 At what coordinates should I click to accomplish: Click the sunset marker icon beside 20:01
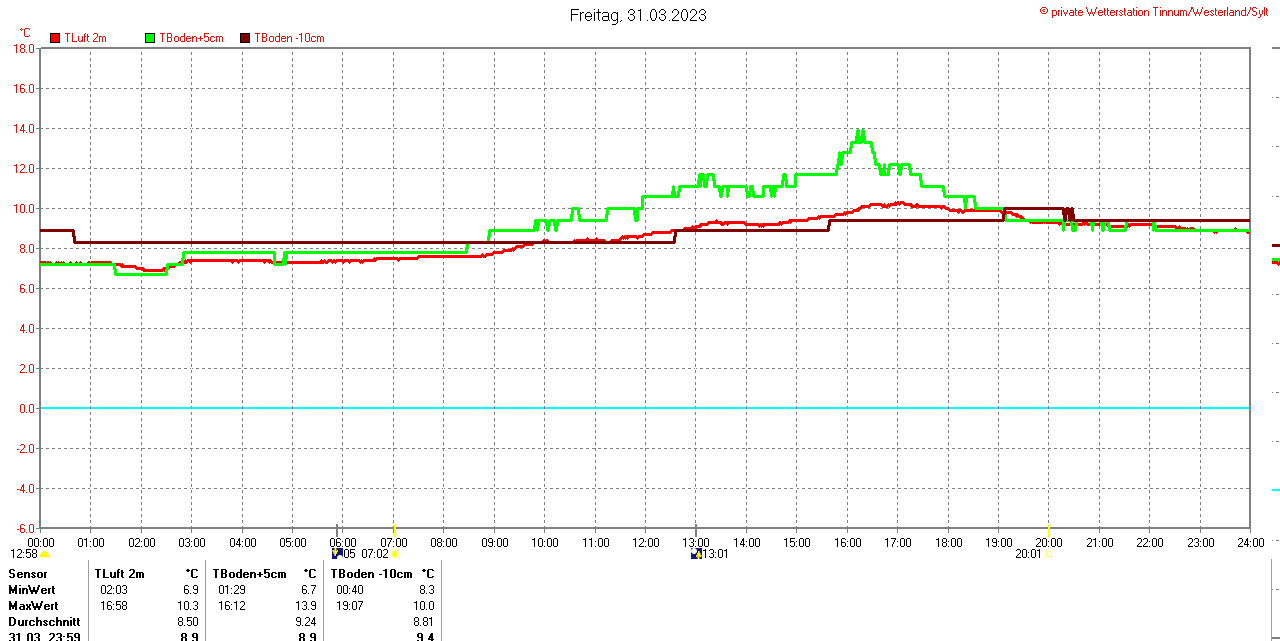tap(1048, 554)
